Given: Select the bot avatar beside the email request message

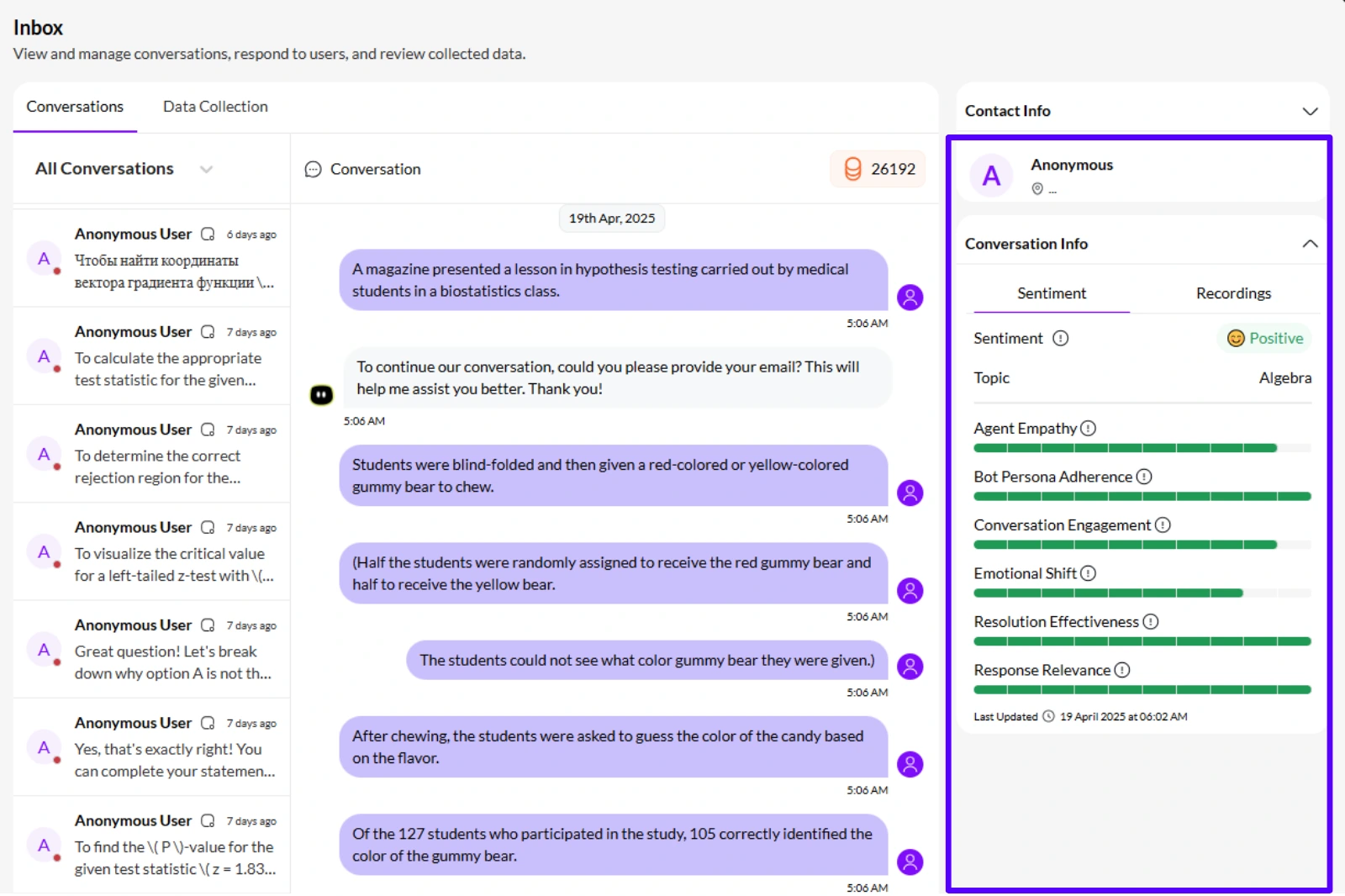Looking at the screenshot, I should pos(322,394).
